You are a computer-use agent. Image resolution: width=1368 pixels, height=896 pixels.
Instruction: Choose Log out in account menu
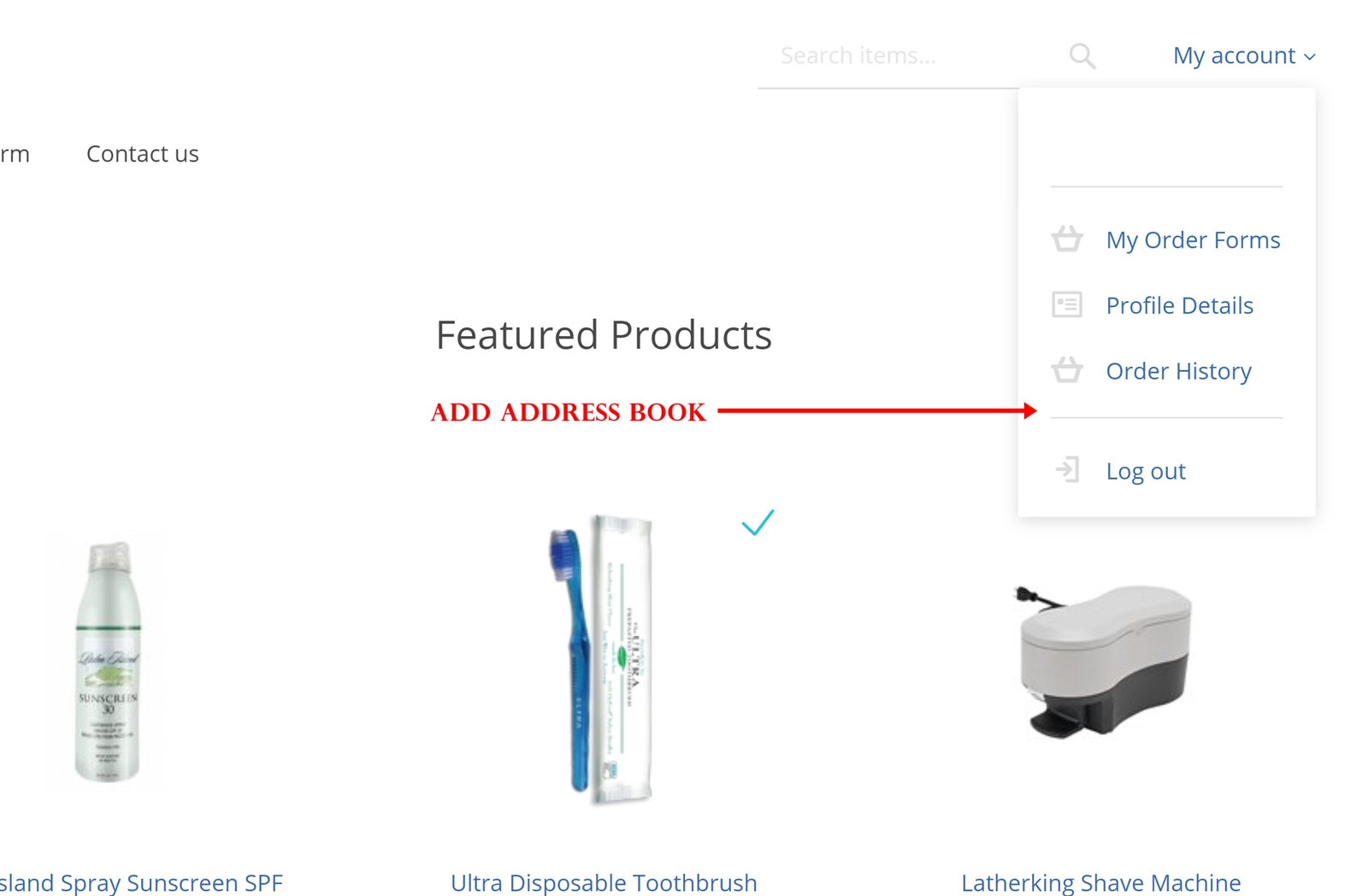coord(1146,471)
